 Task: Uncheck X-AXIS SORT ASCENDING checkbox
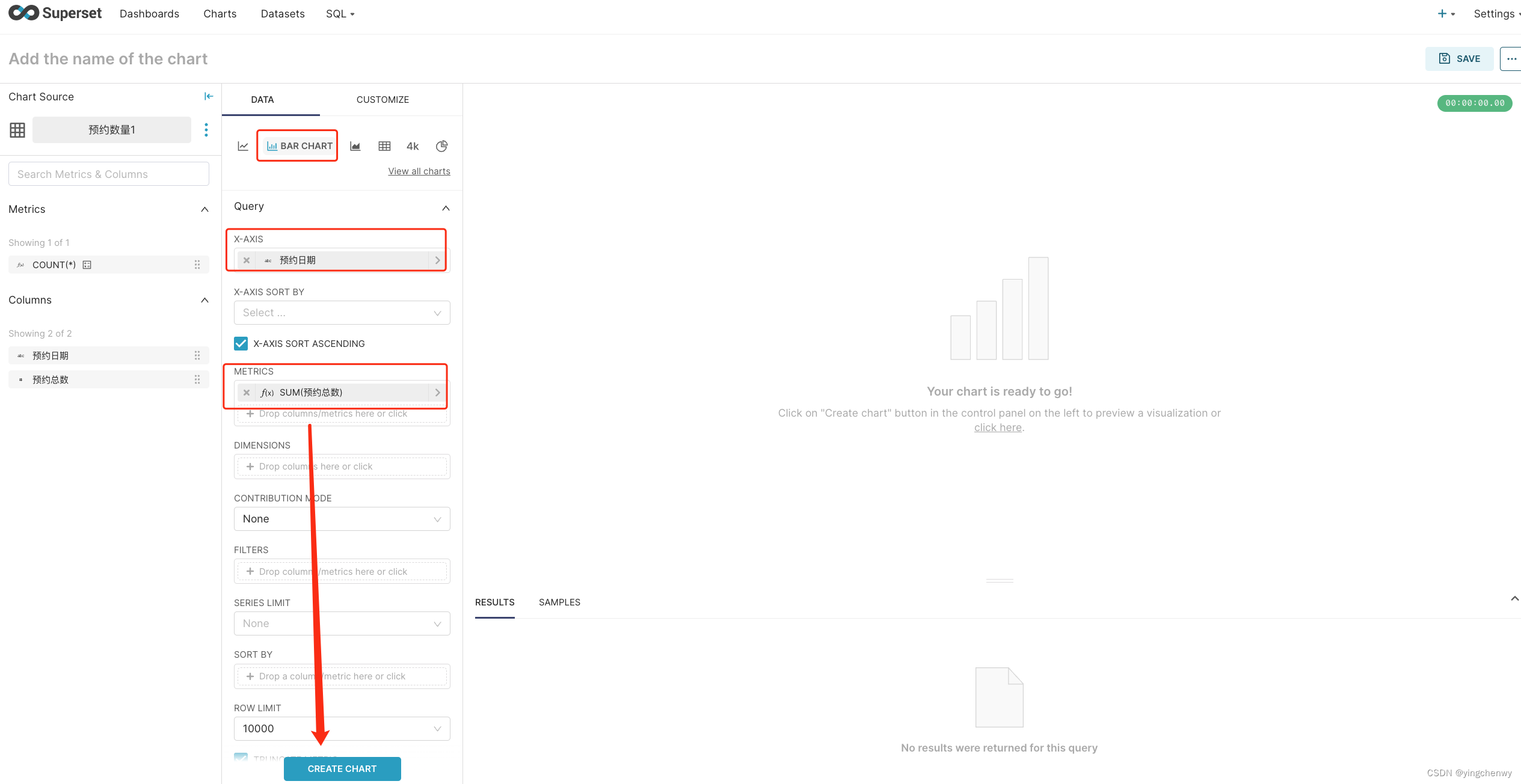point(241,343)
